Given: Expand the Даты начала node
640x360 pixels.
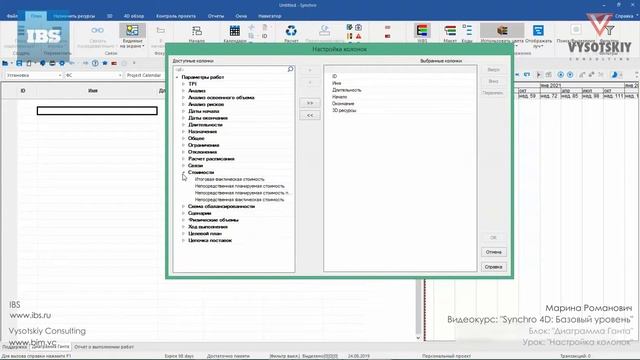Looking at the screenshot, I should tap(183, 111).
